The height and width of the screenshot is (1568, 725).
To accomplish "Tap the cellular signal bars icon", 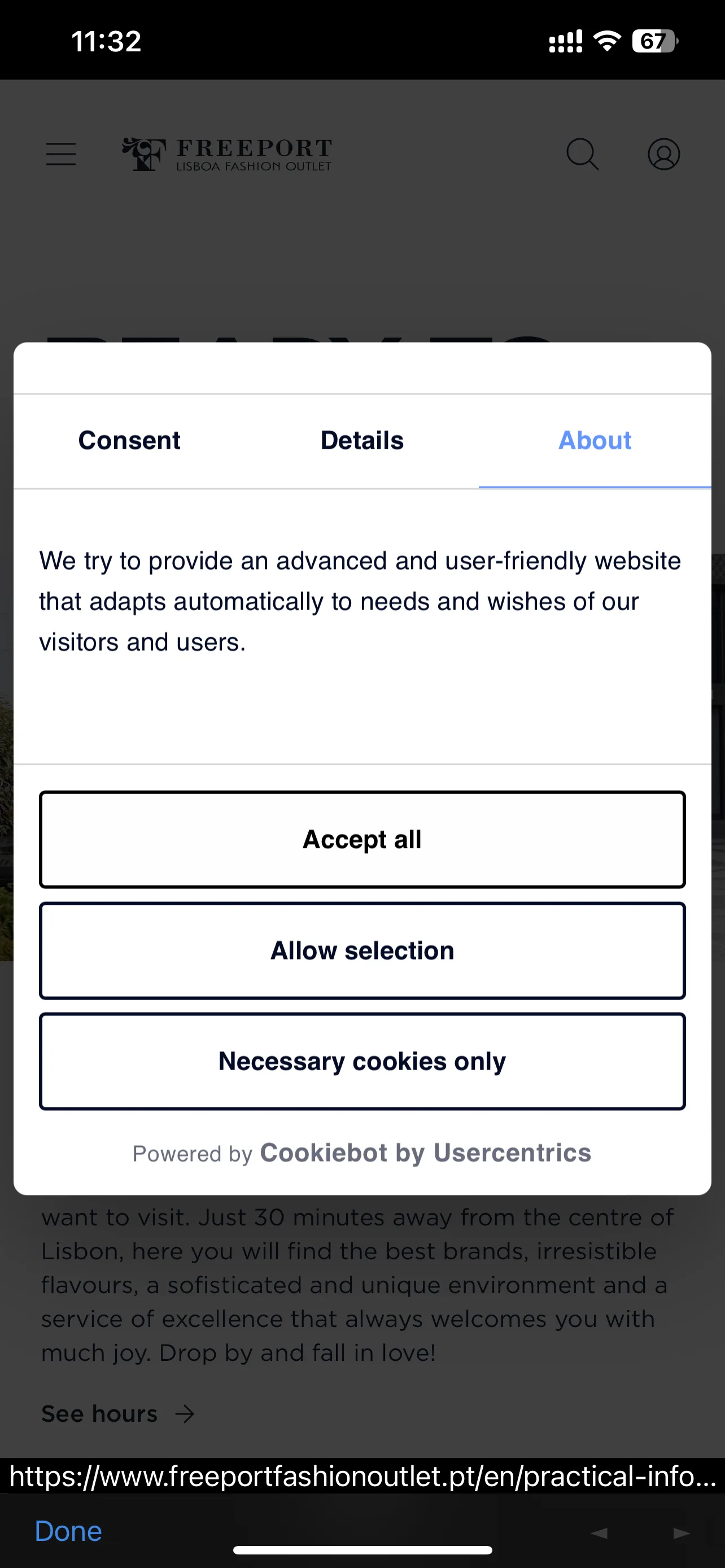I will click(566, 41).
